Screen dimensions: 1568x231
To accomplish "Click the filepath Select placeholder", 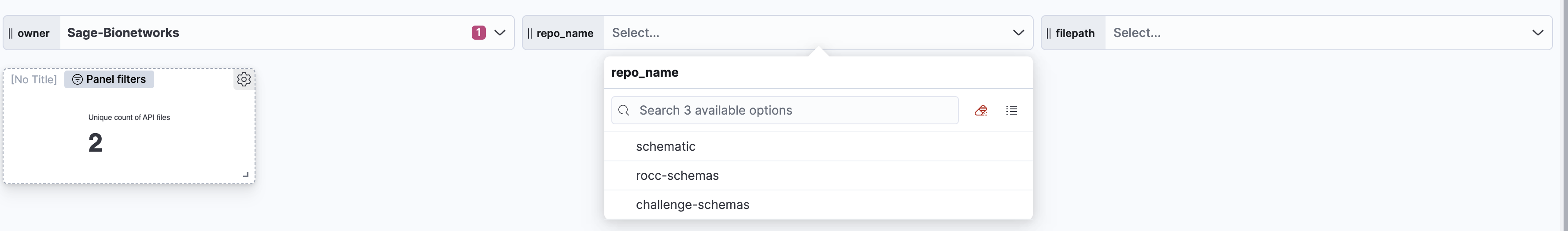I will click(x=1136, y=33).
